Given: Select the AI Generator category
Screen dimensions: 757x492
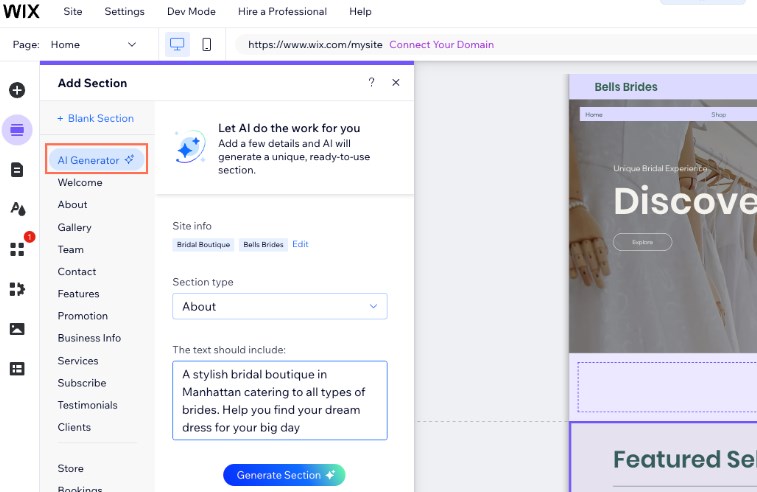Looking at the screenshot, I should click(96, 160).
